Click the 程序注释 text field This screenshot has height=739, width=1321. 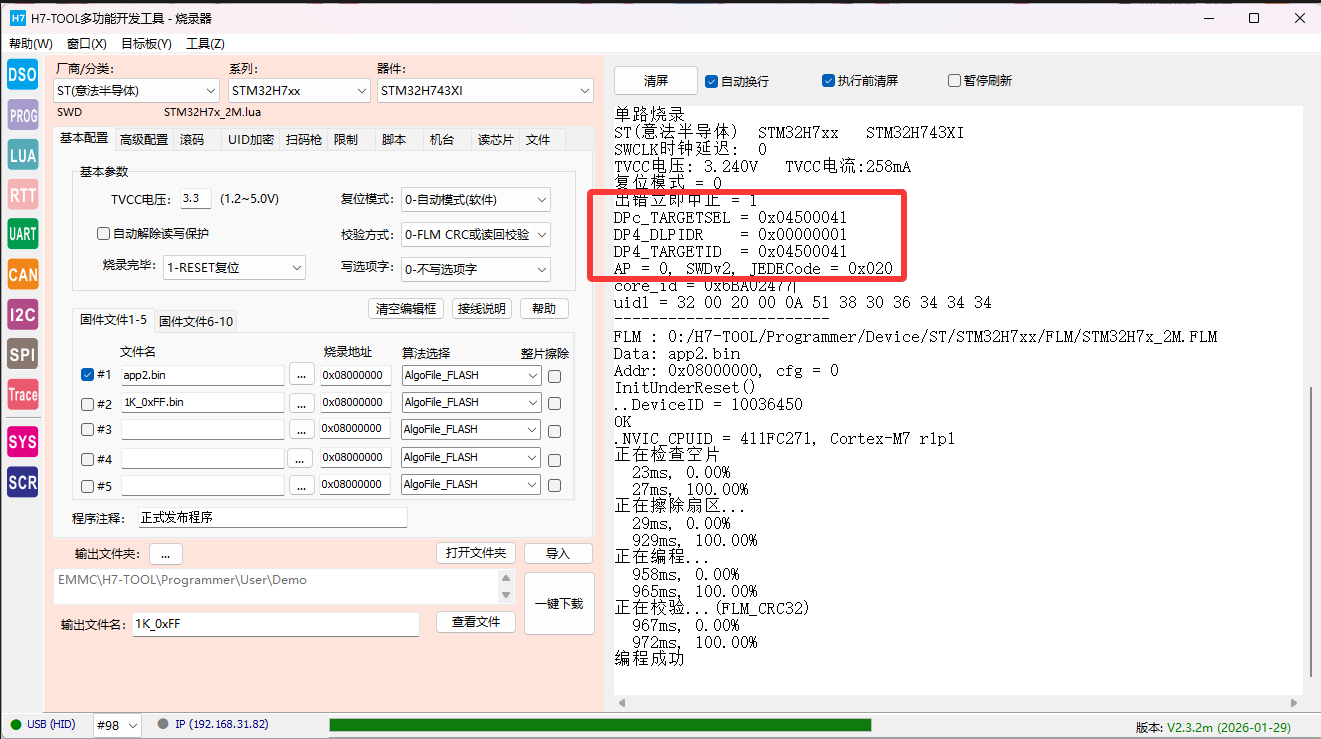click(272, 518)
